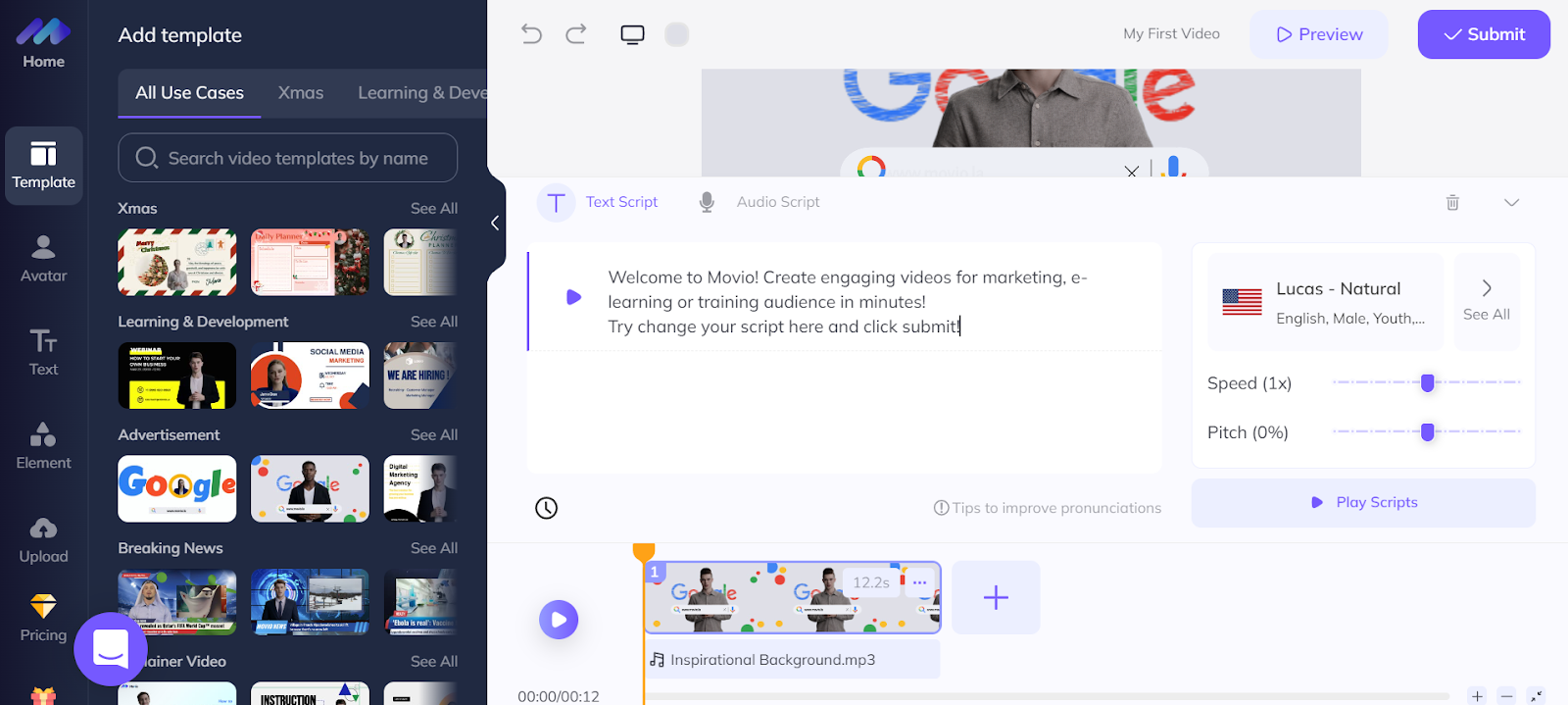See all Advertisement templates
The width and height of the screenshot is (1568, 705).
(434, 435)
